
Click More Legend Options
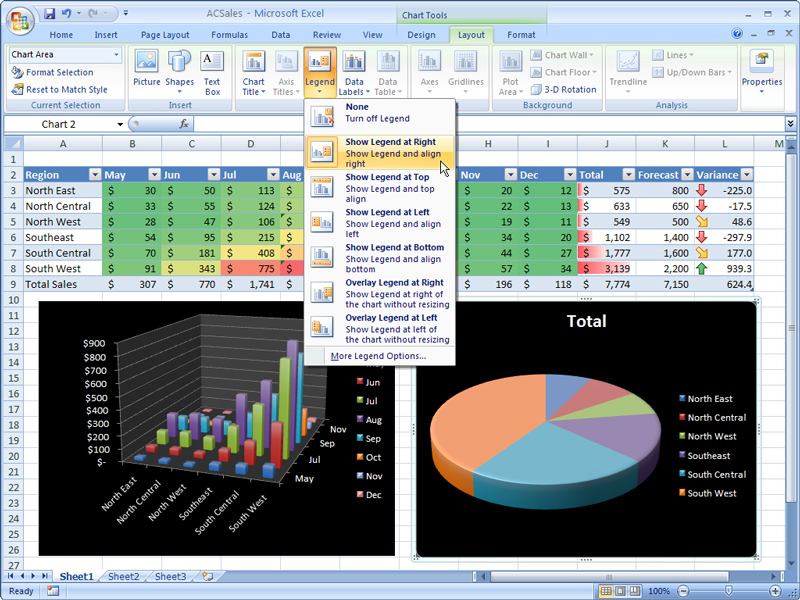[380, 356]
